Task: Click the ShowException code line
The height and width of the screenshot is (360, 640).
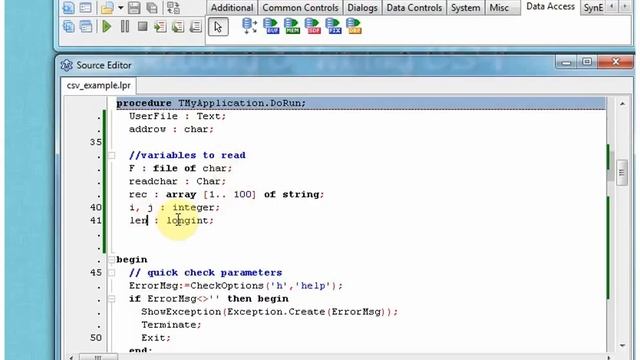Action: 269,312
